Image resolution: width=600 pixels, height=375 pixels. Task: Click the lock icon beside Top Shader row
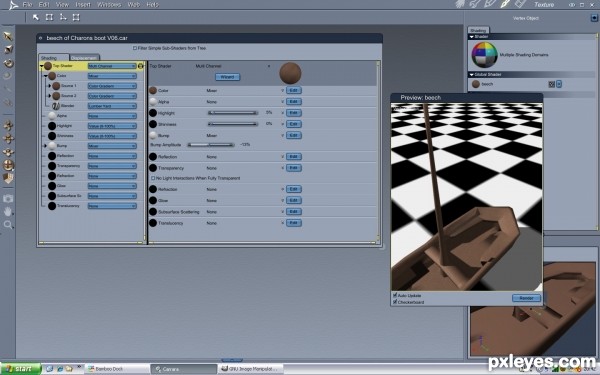pyautogui.click(x=140, y=66)
